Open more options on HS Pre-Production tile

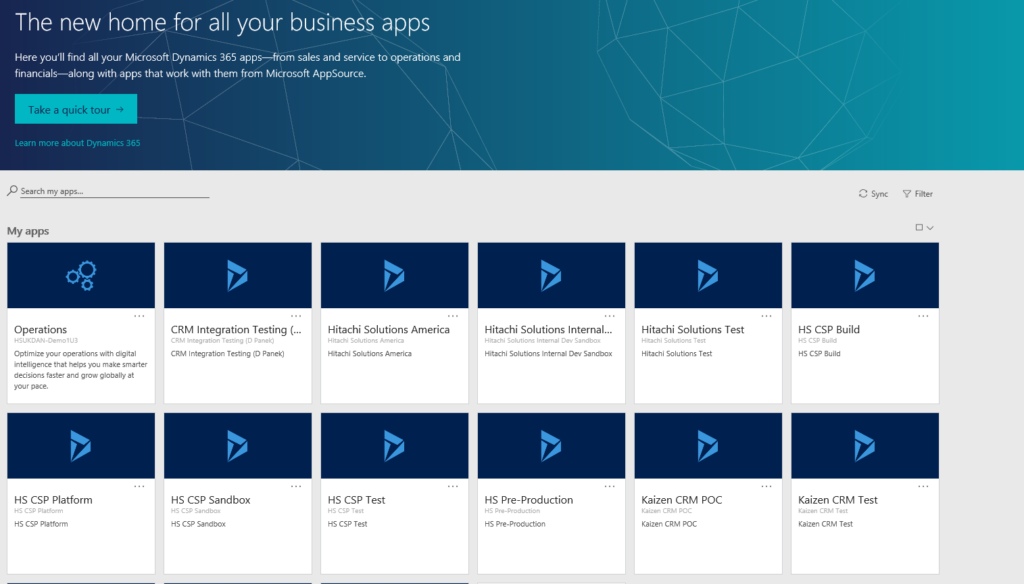(x=609, y=486)
